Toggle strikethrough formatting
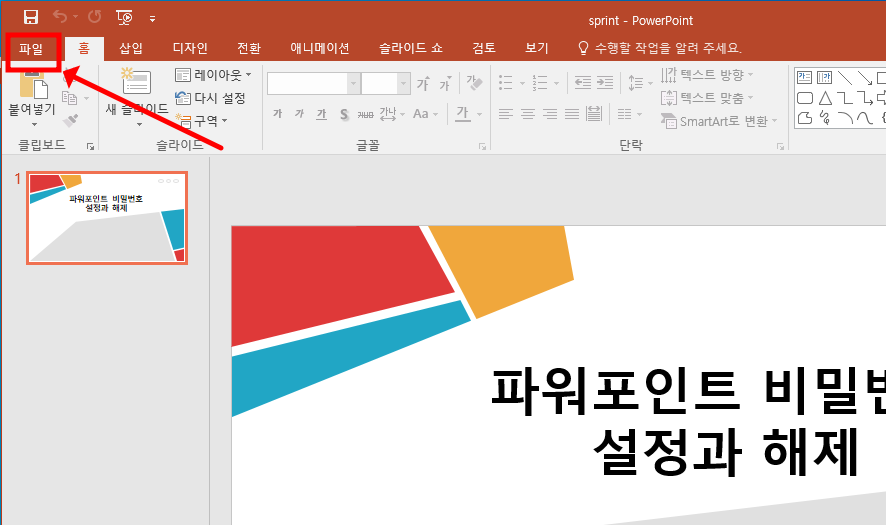Viewport: 886px width, 525px height. 366,115
